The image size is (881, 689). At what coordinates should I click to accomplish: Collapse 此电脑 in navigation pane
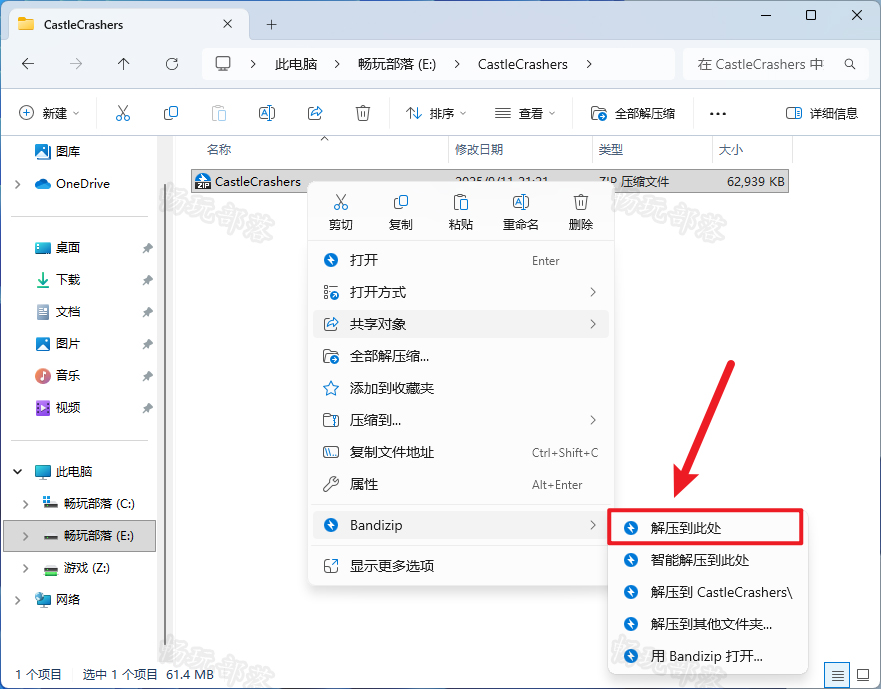tap(17, 472)
